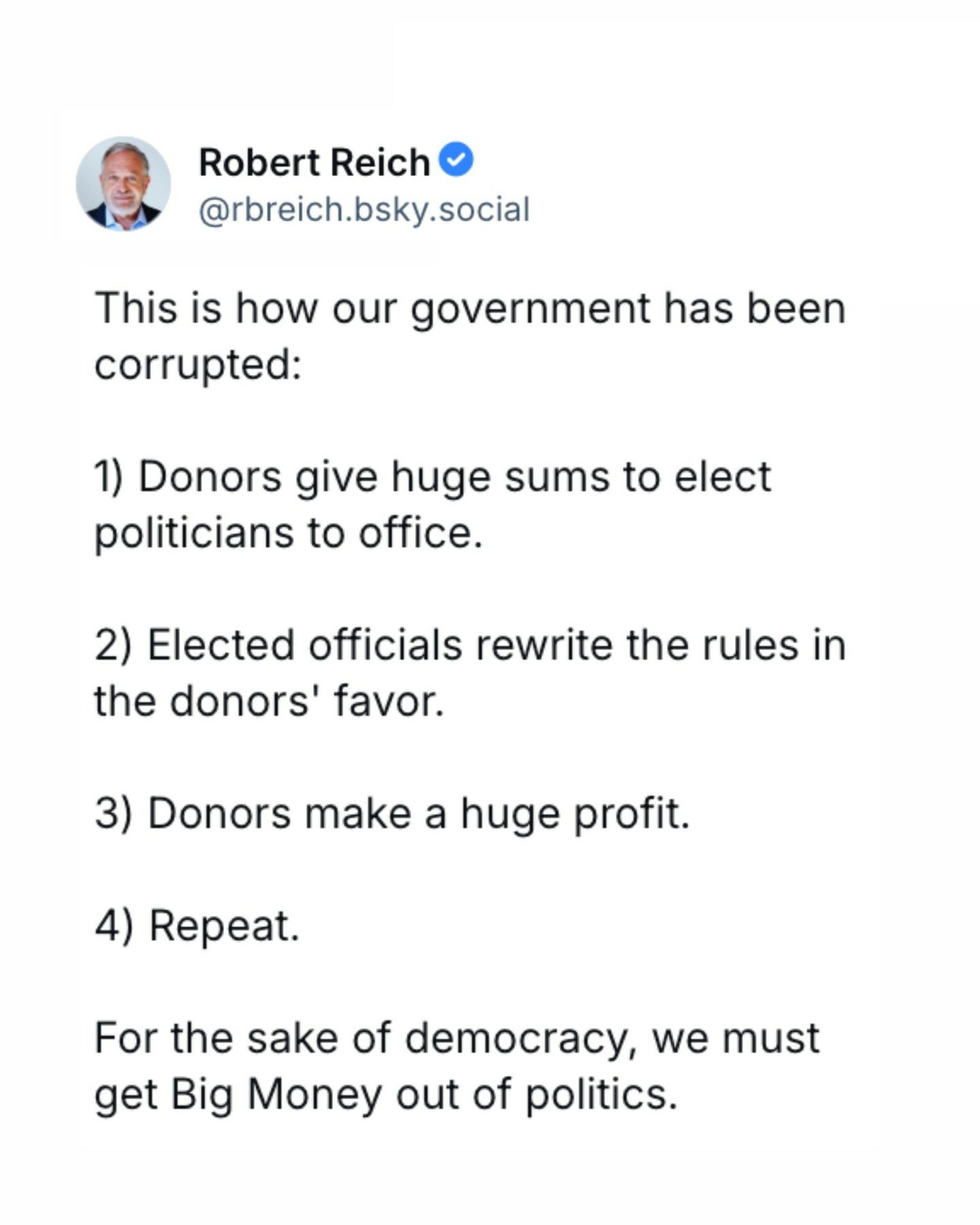This screenshot has width=980, height=1225.
Task: Select the word "corrupted:" in the post
Action: point(197,365)
